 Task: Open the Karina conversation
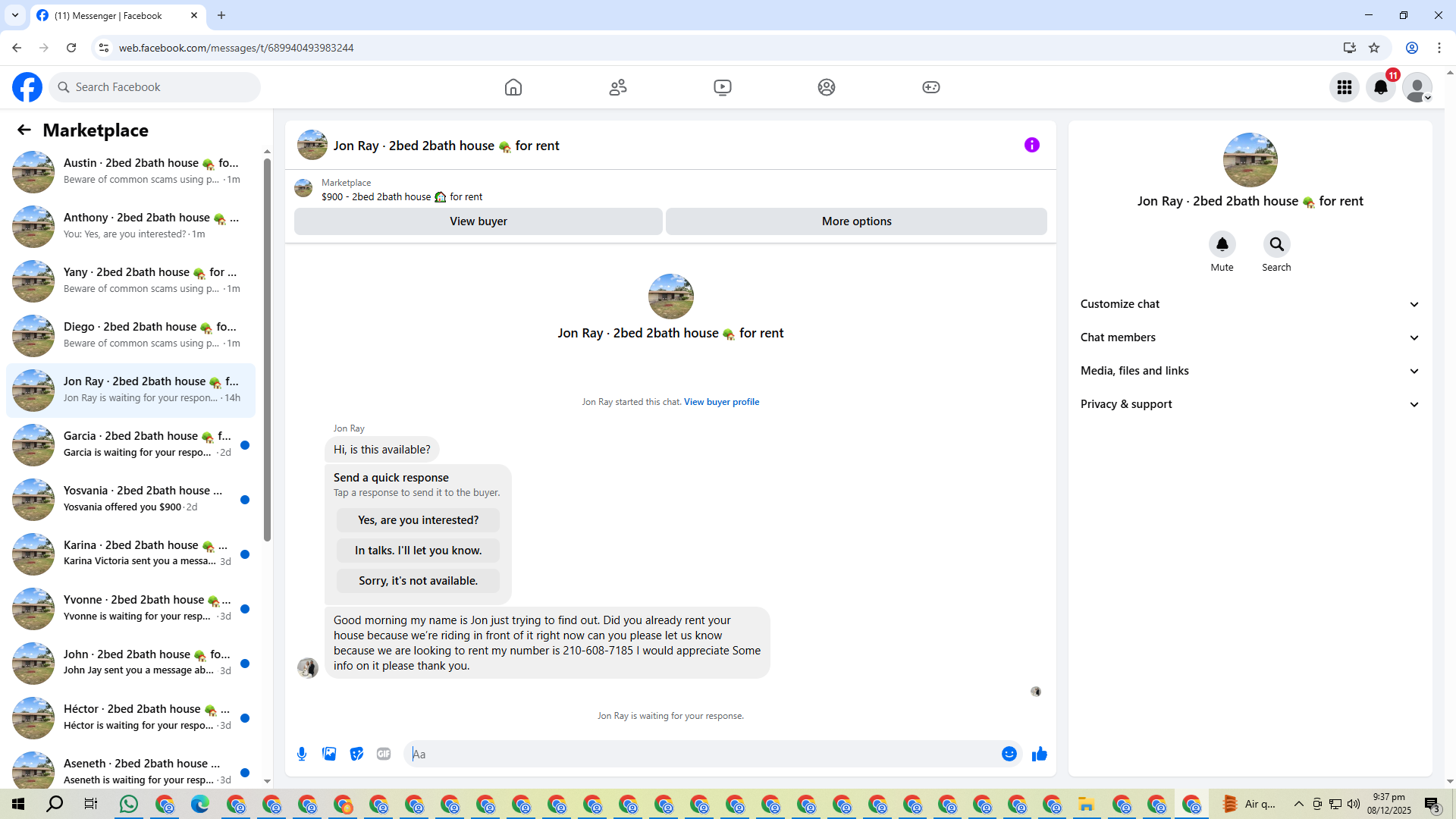click(131, 554)
